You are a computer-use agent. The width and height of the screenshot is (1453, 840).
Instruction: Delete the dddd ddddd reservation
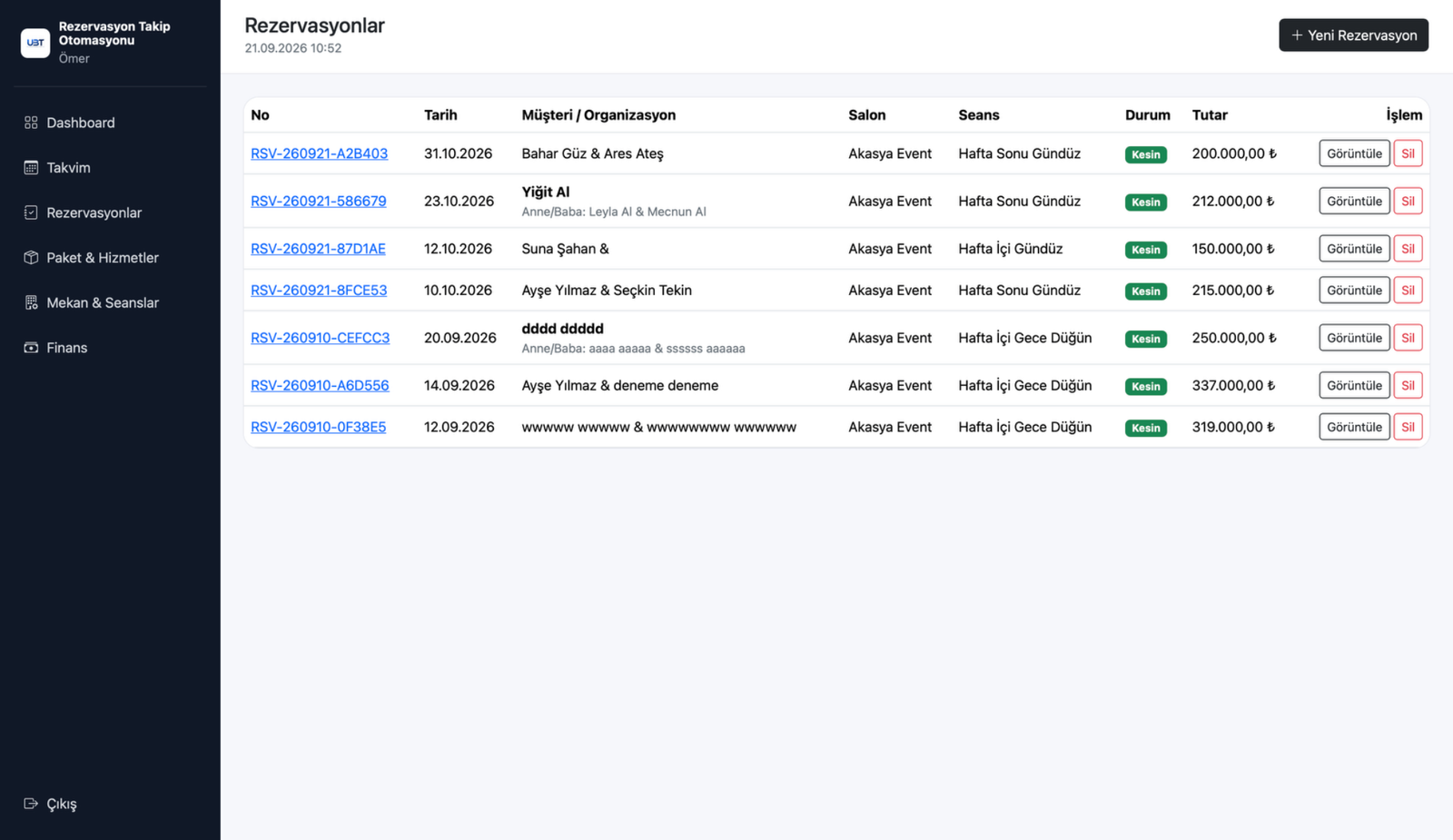point(1408,338)
